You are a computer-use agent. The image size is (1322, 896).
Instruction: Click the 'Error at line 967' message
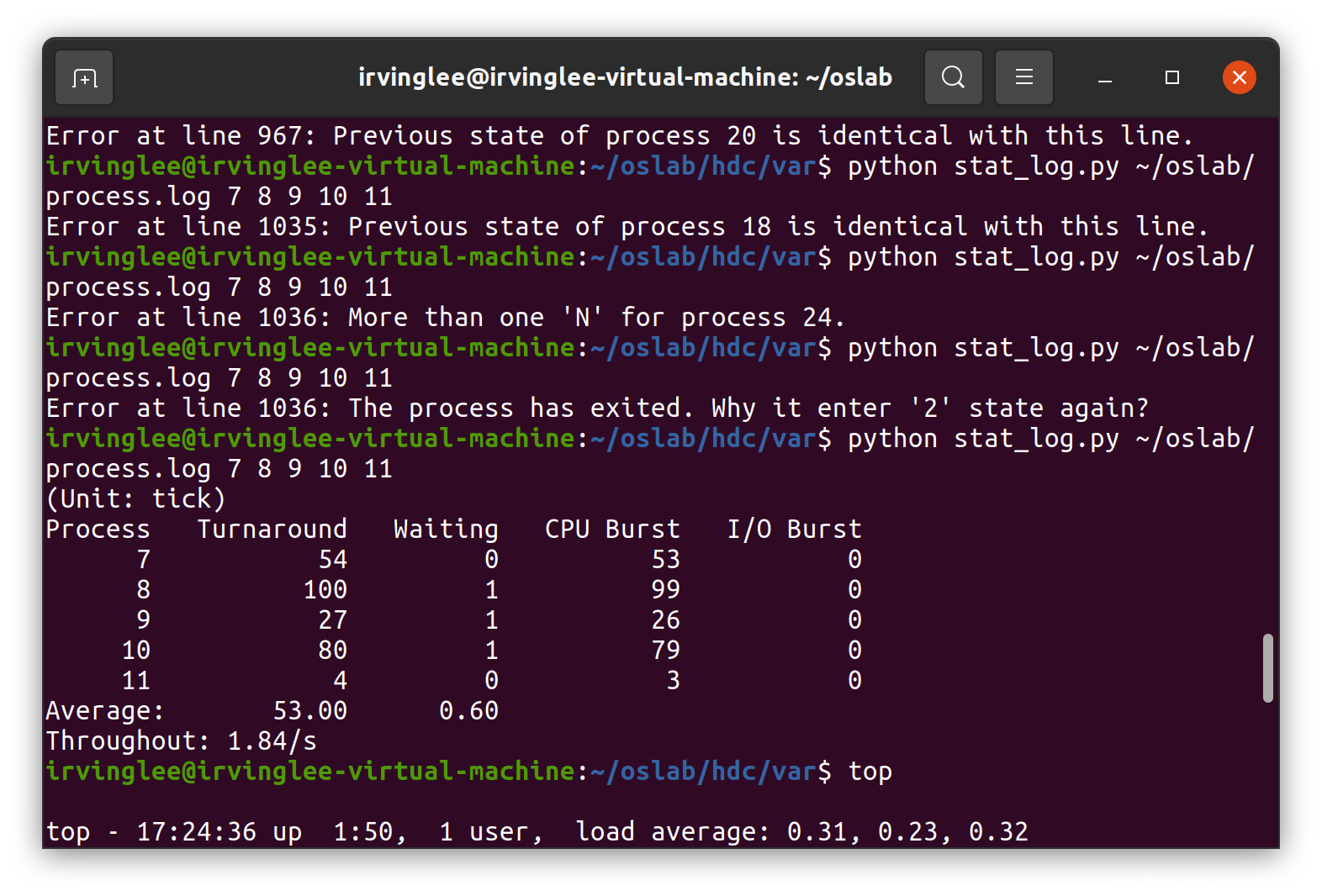click(x=619, y=135)
